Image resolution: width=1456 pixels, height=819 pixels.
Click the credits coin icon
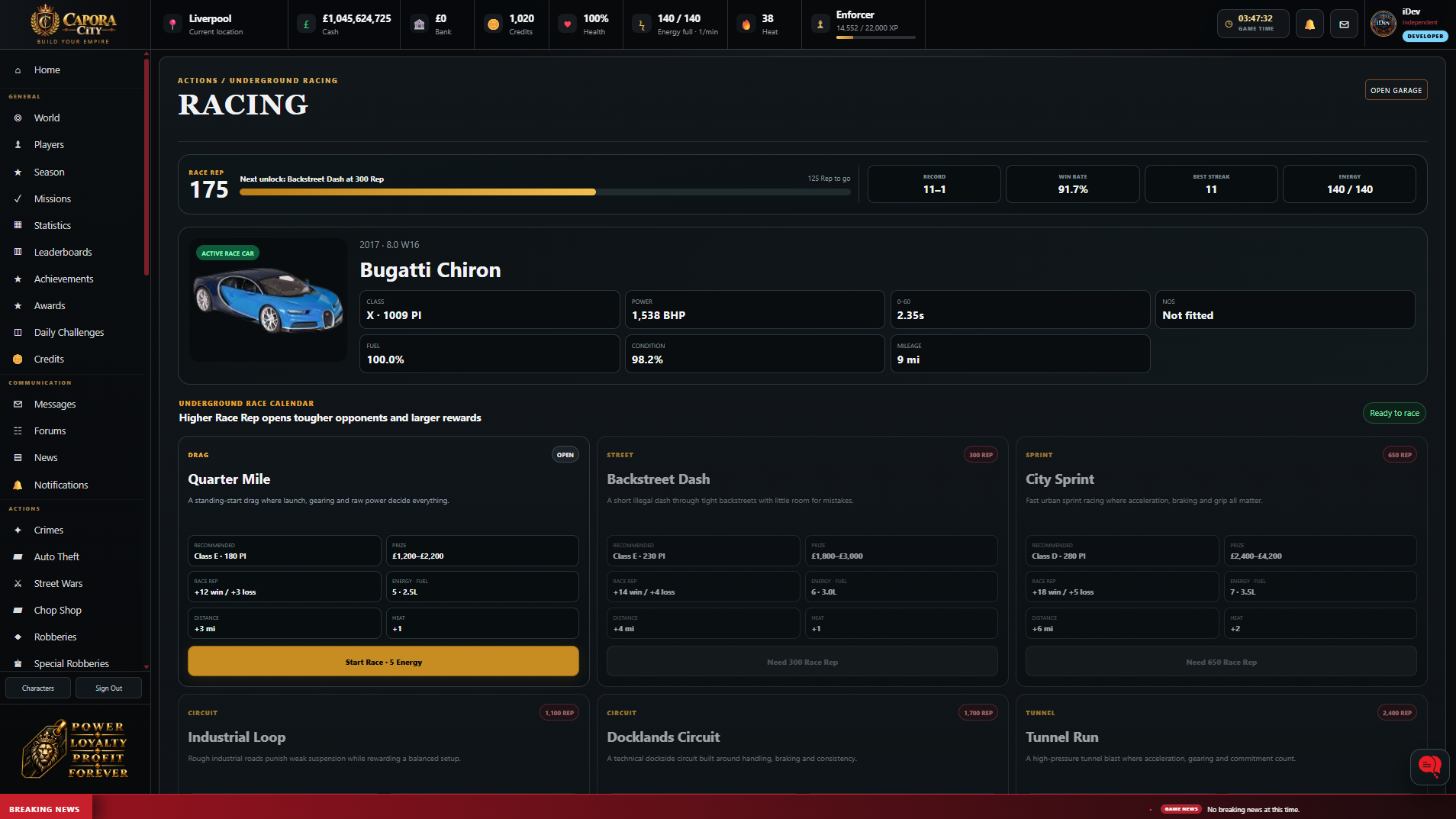(x=493, y=24)
